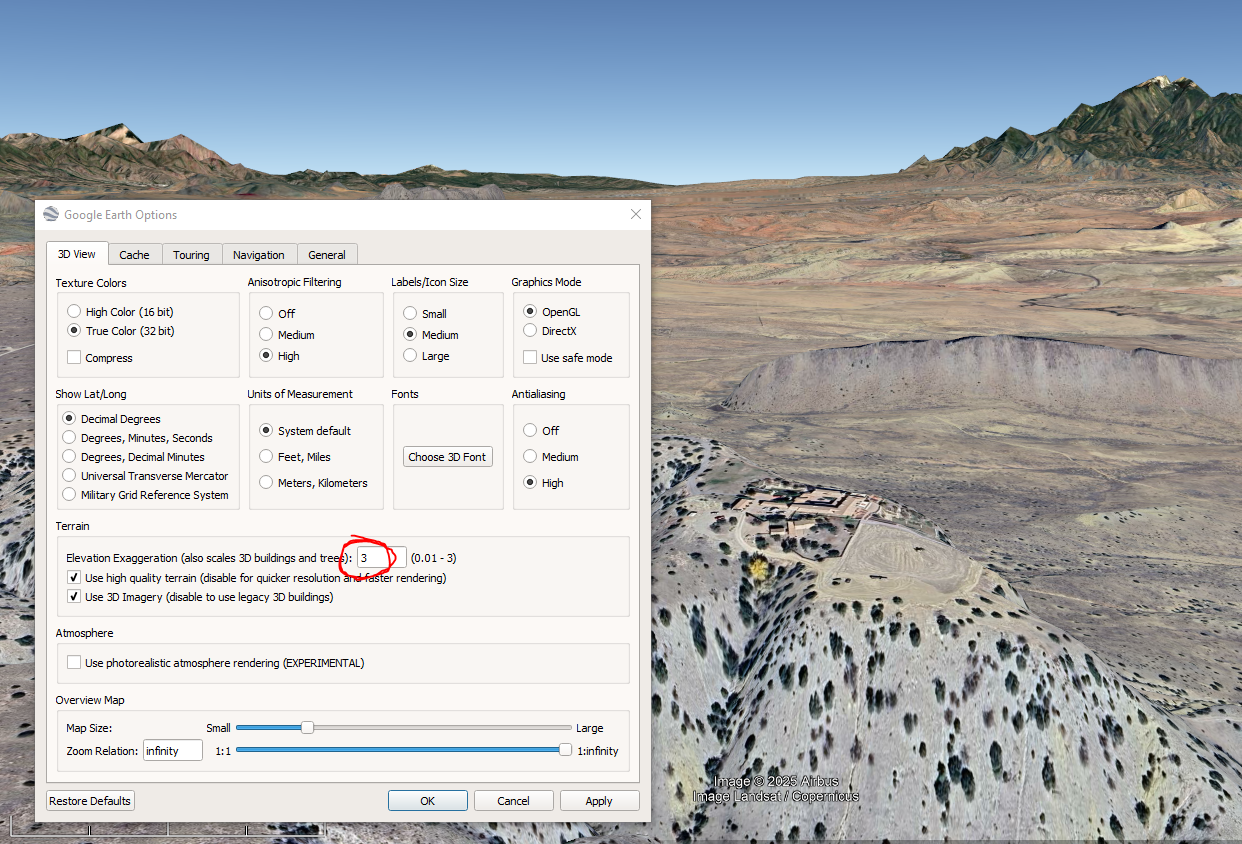
Task: Click the Apply button
Action: pyautogui.click(x=599, y=801)
